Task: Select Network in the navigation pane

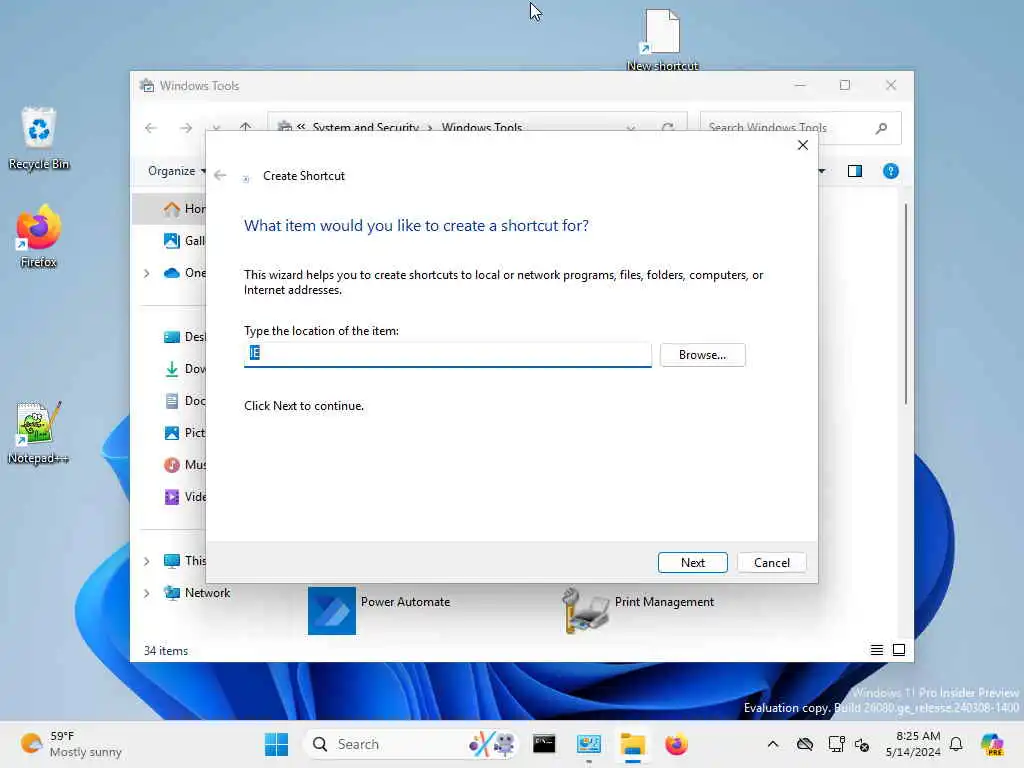Action: click(x=197, y=593)
